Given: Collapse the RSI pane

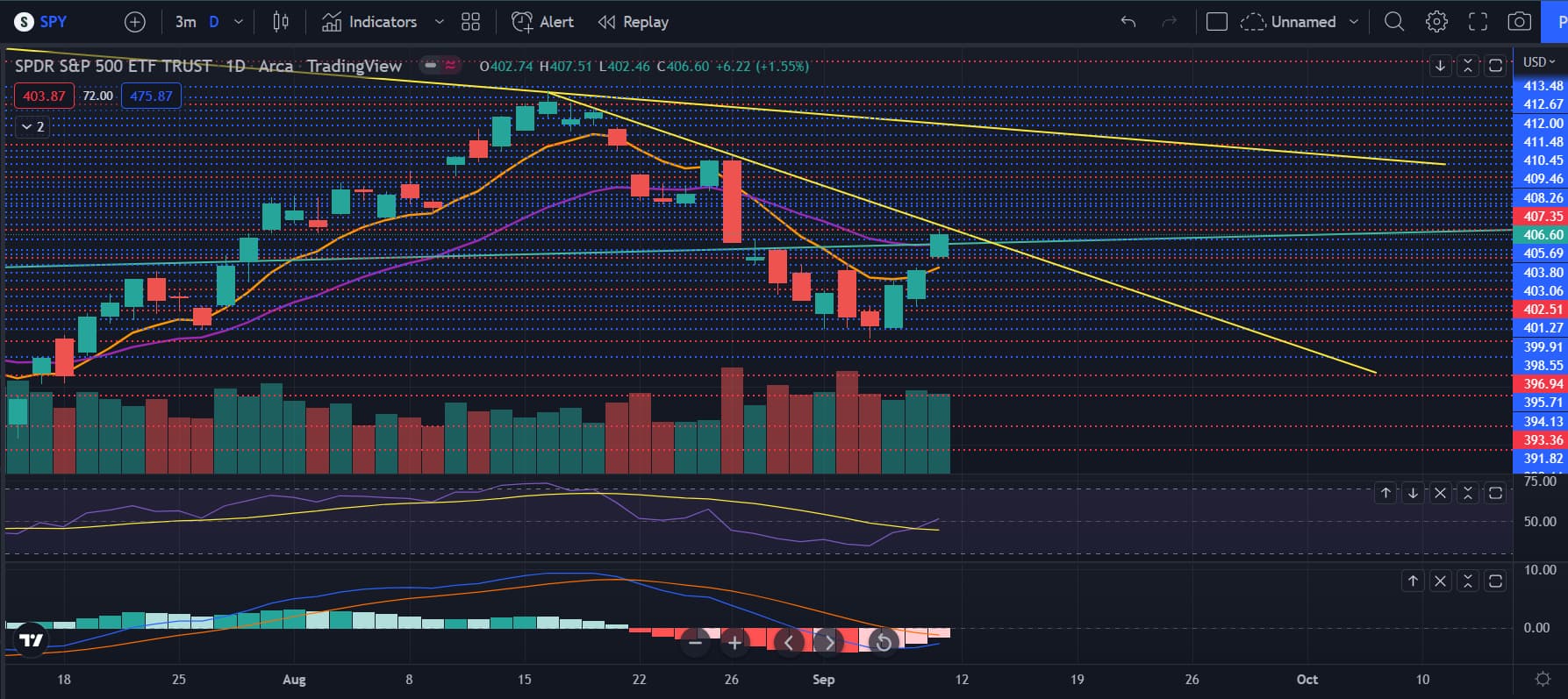Looking at the screenshot, I should pos(1468,493).
